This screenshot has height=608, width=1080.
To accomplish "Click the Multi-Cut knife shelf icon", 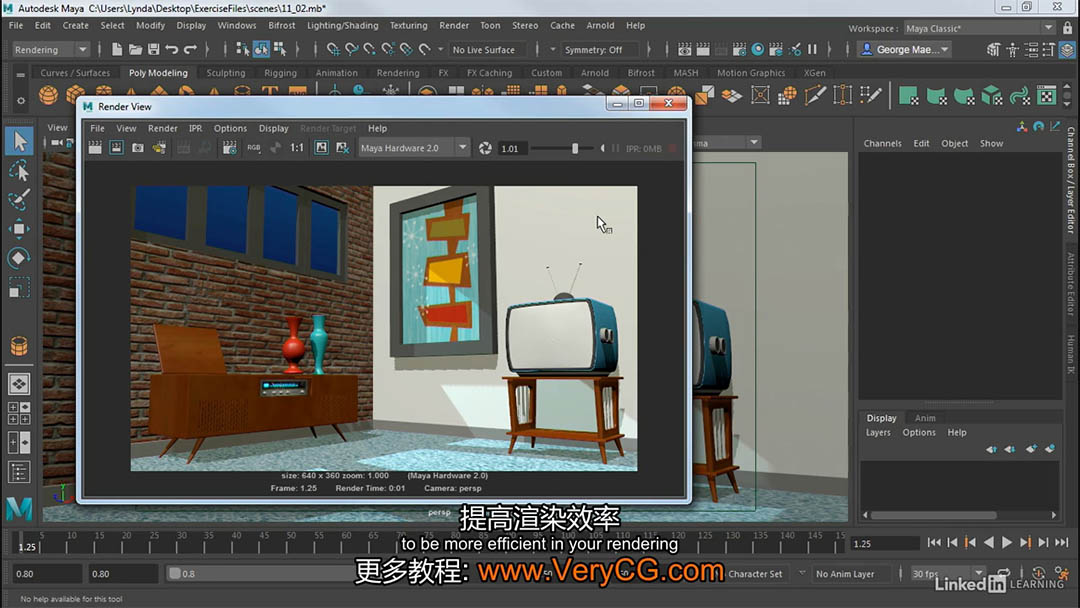I will tap(815, 95).
